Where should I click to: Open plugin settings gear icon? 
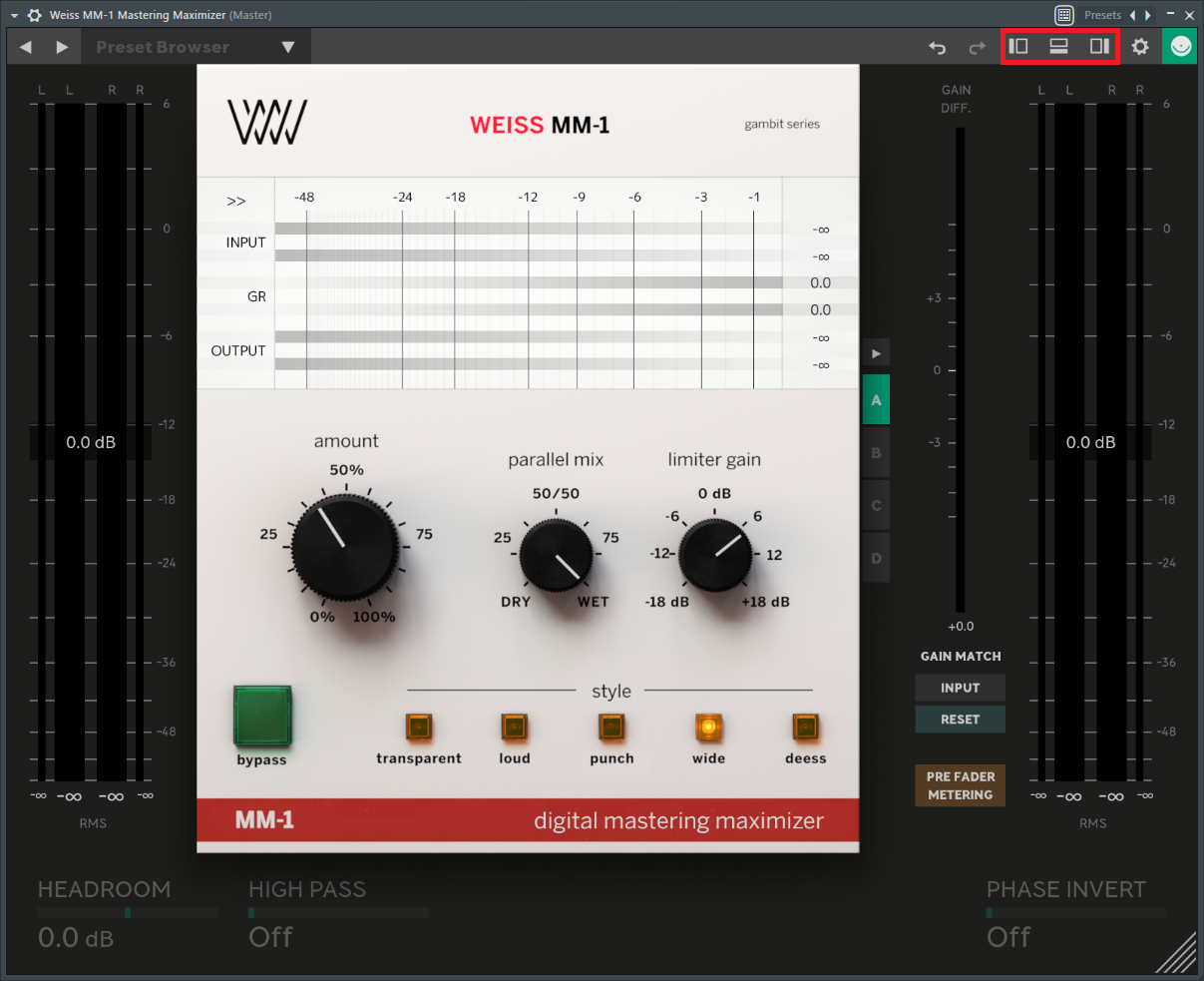(x=1140, y=47)
